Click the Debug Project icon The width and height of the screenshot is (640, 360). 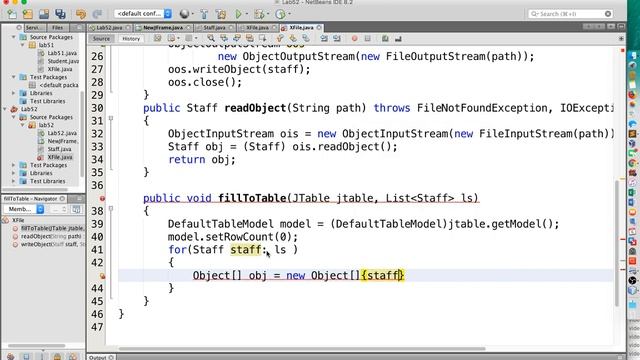click(x=259, y=14)
